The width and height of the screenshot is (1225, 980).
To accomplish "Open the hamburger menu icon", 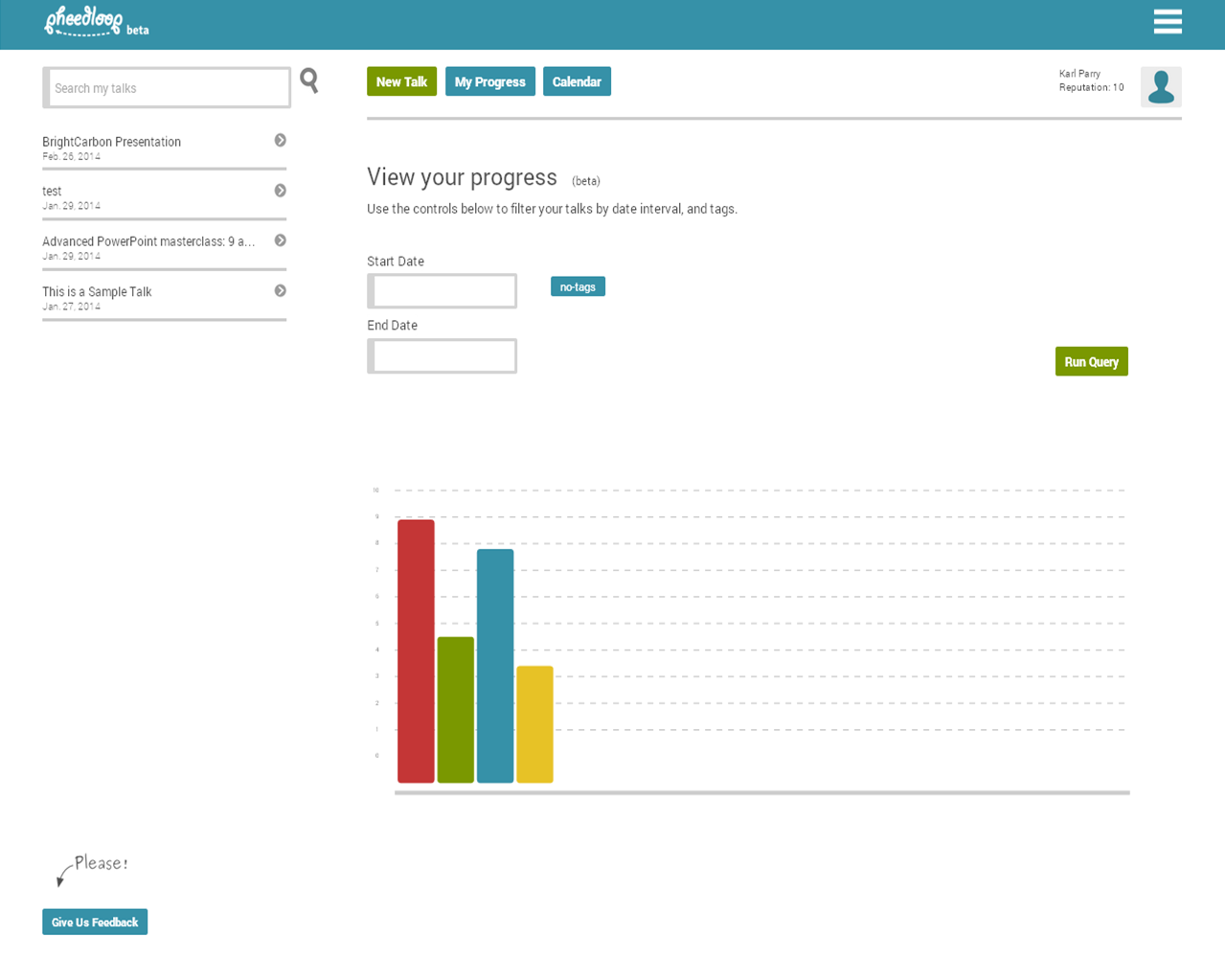I will 1167,21.
